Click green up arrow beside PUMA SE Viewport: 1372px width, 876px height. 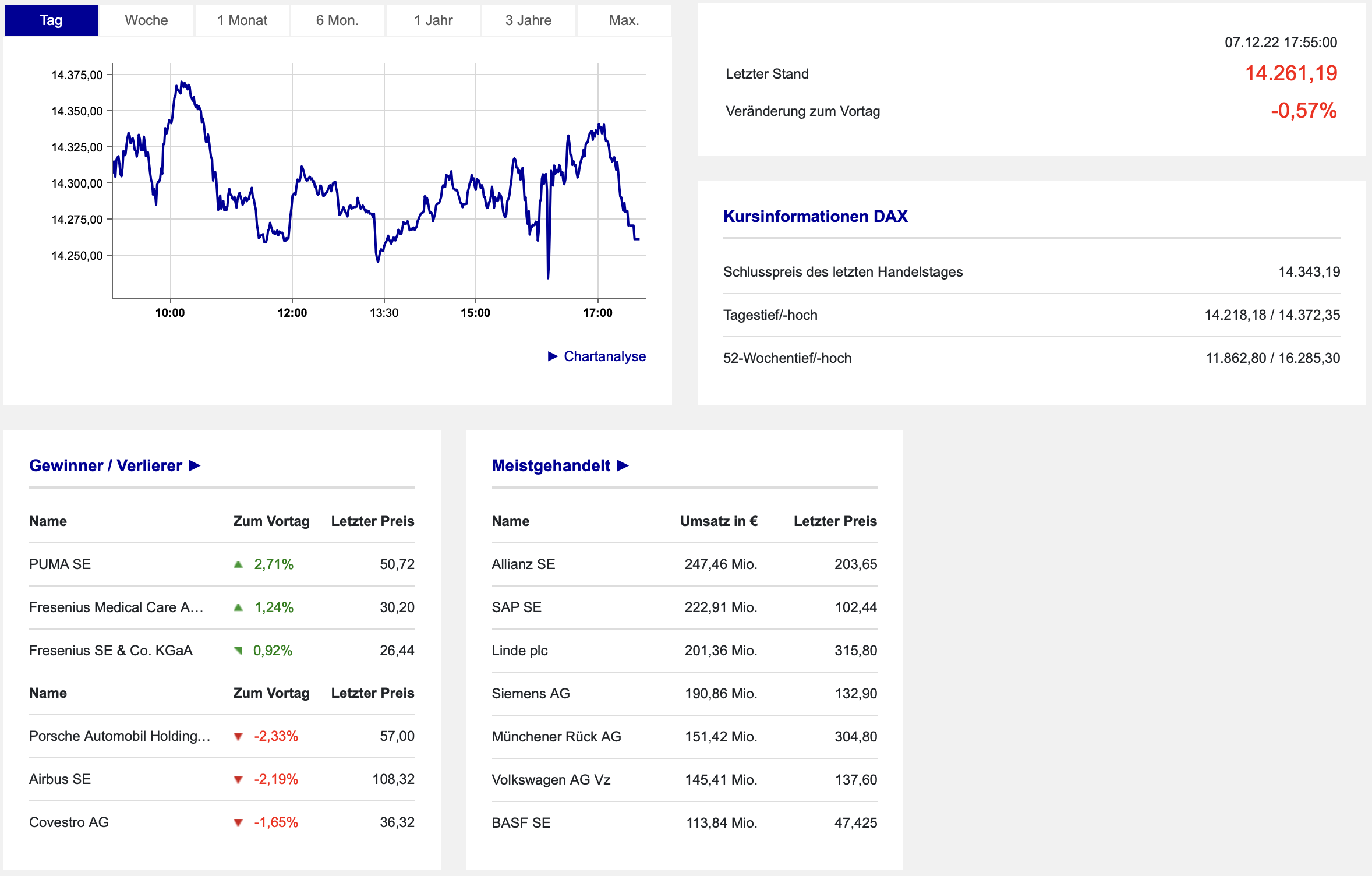[x=238, y=564]
